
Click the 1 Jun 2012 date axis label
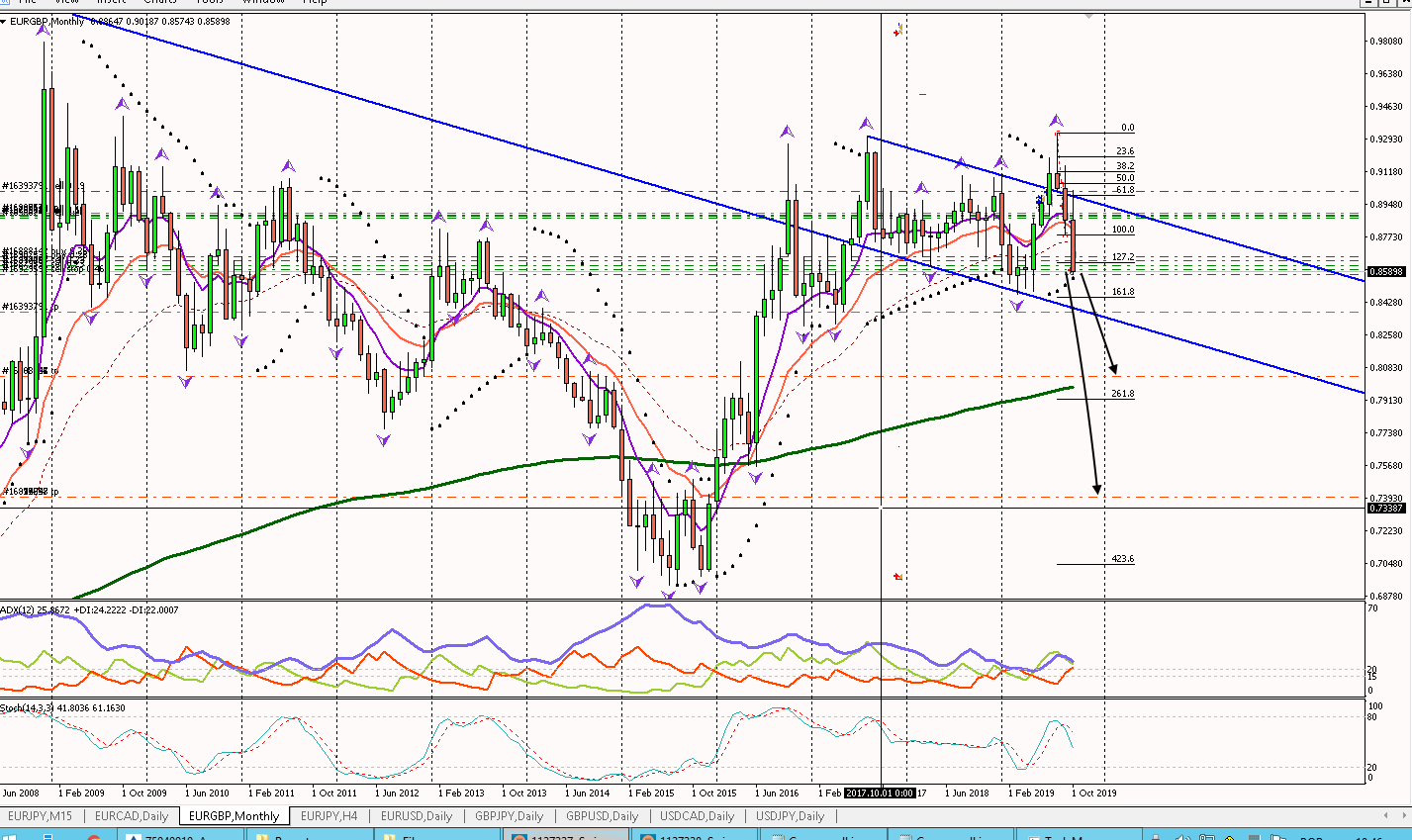397,793
